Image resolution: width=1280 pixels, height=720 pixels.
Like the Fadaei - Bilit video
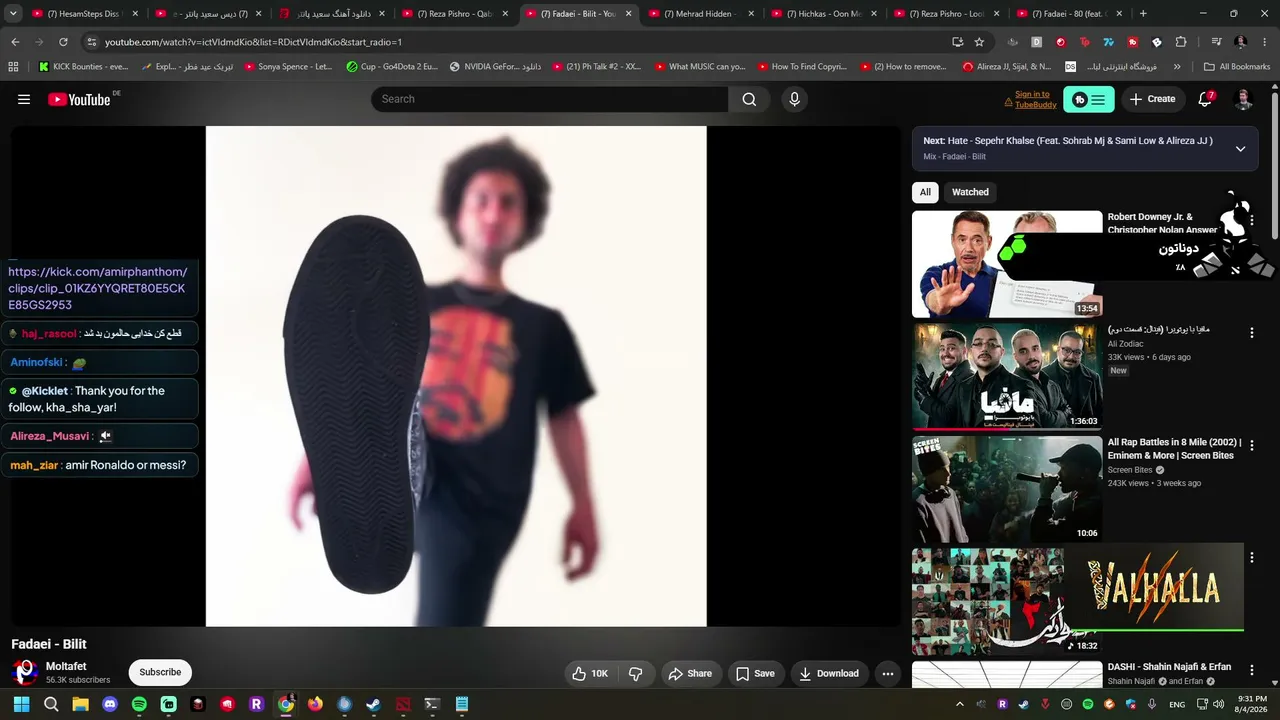click(x=589, y=673)
